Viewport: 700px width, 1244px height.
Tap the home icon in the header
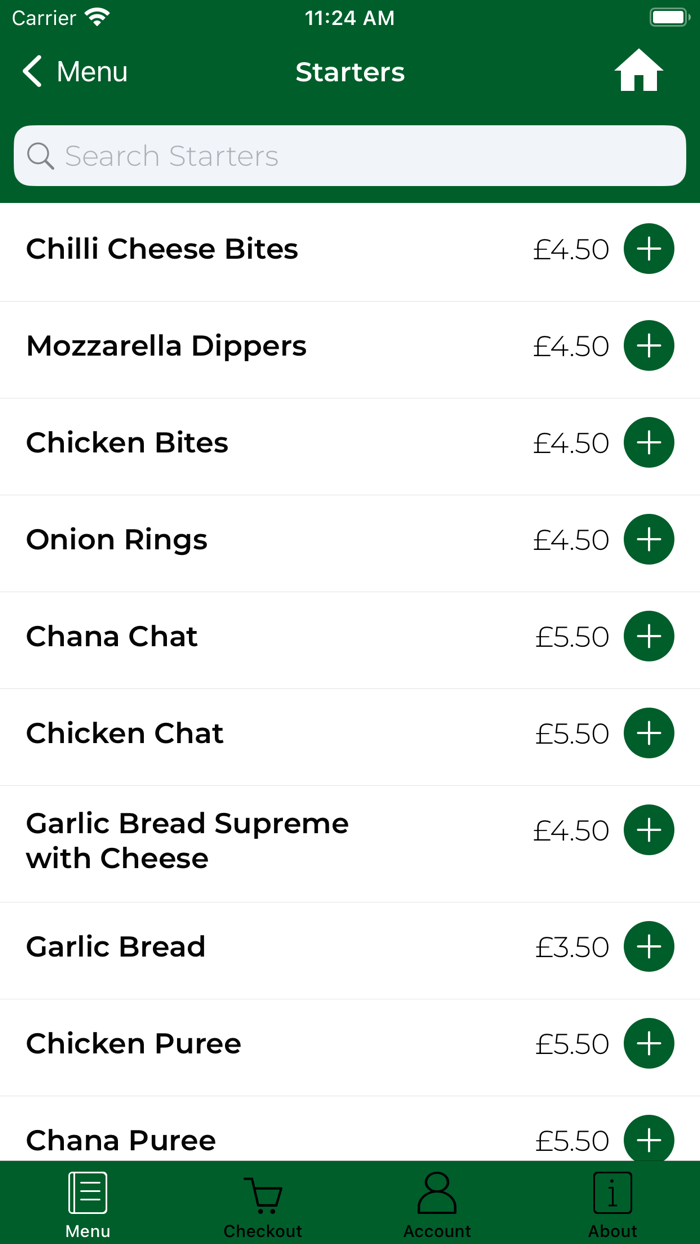click(638, 71)
